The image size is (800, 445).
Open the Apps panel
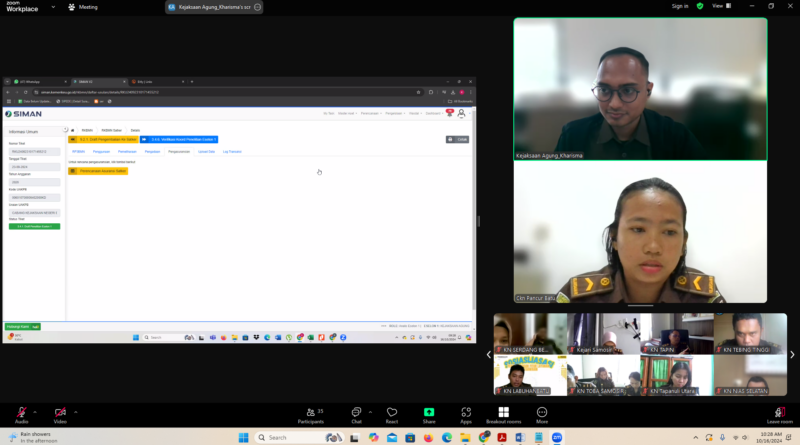coord(466,414)
